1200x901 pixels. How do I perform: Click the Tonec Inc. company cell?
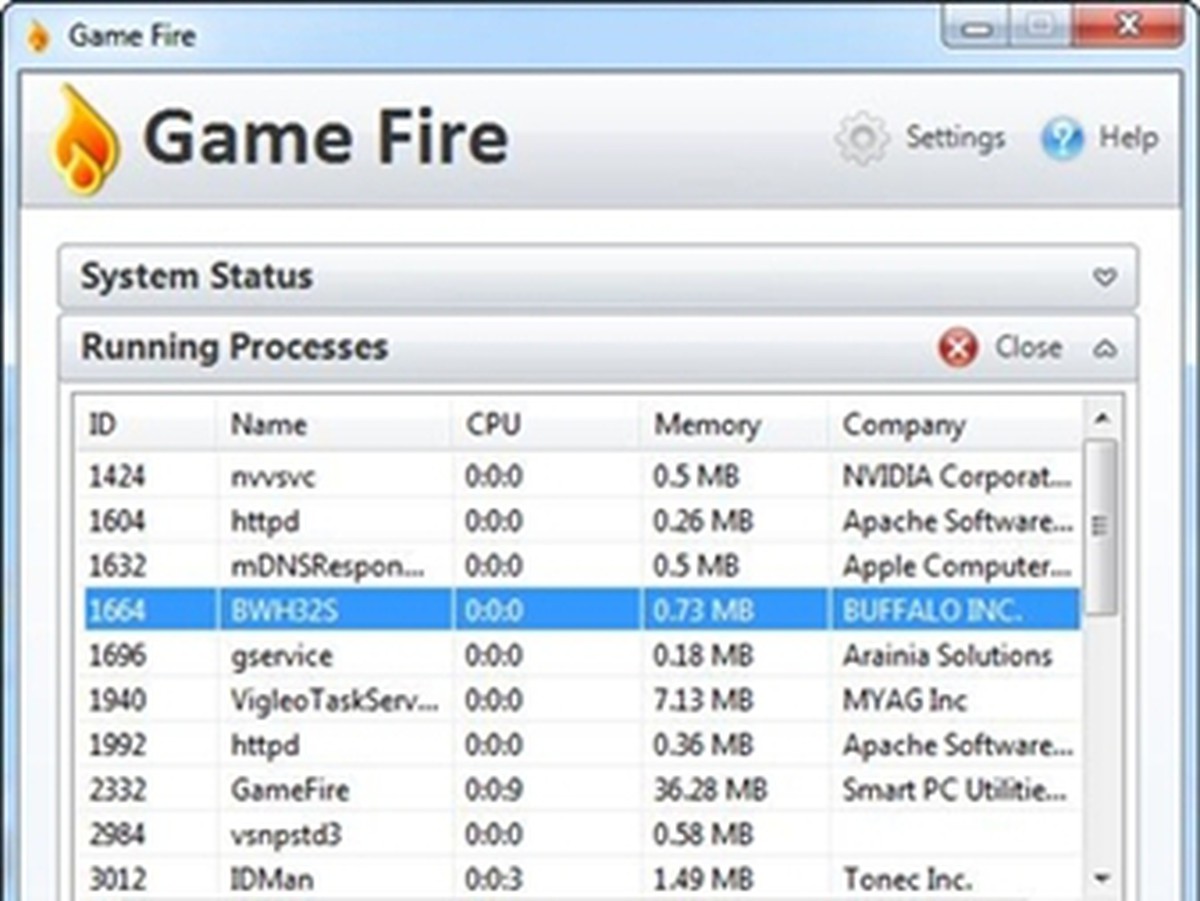pyautogui.click(x=907, y=880)
